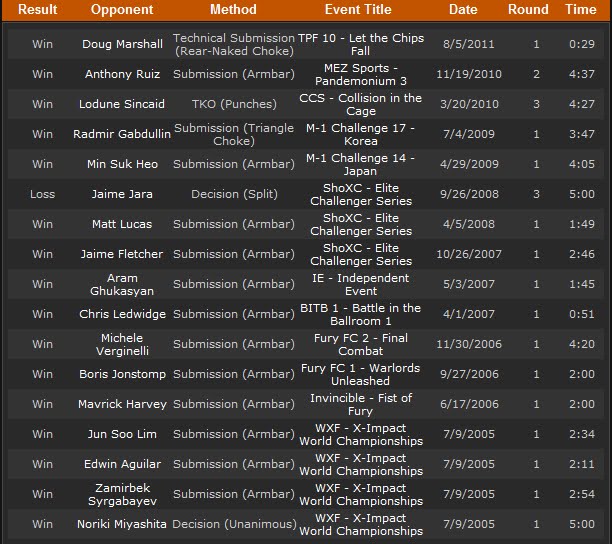Select 'Decision (Split)' method cell

point(234,194)
